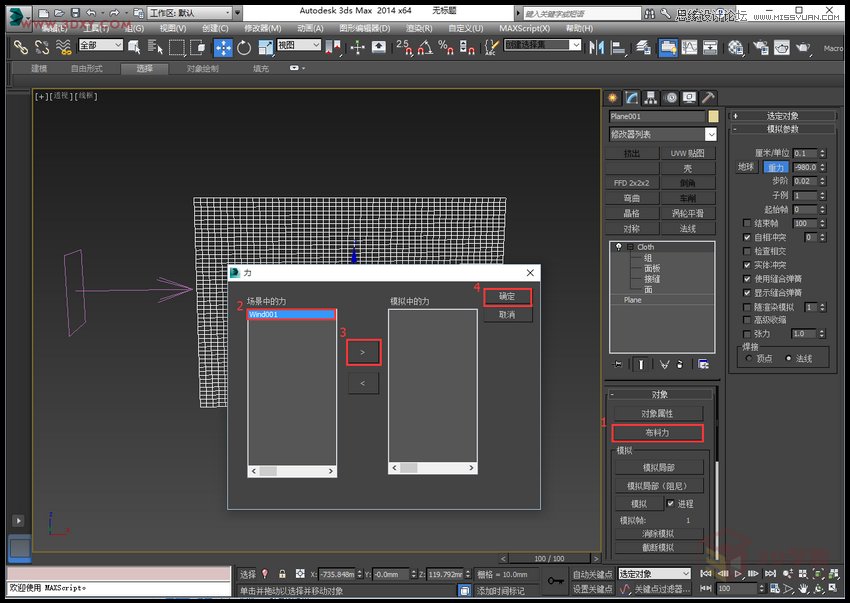Screen dimensions: 850x603
Task: Open the Select by Name dialog icon
Action: (x=154, y=48)
